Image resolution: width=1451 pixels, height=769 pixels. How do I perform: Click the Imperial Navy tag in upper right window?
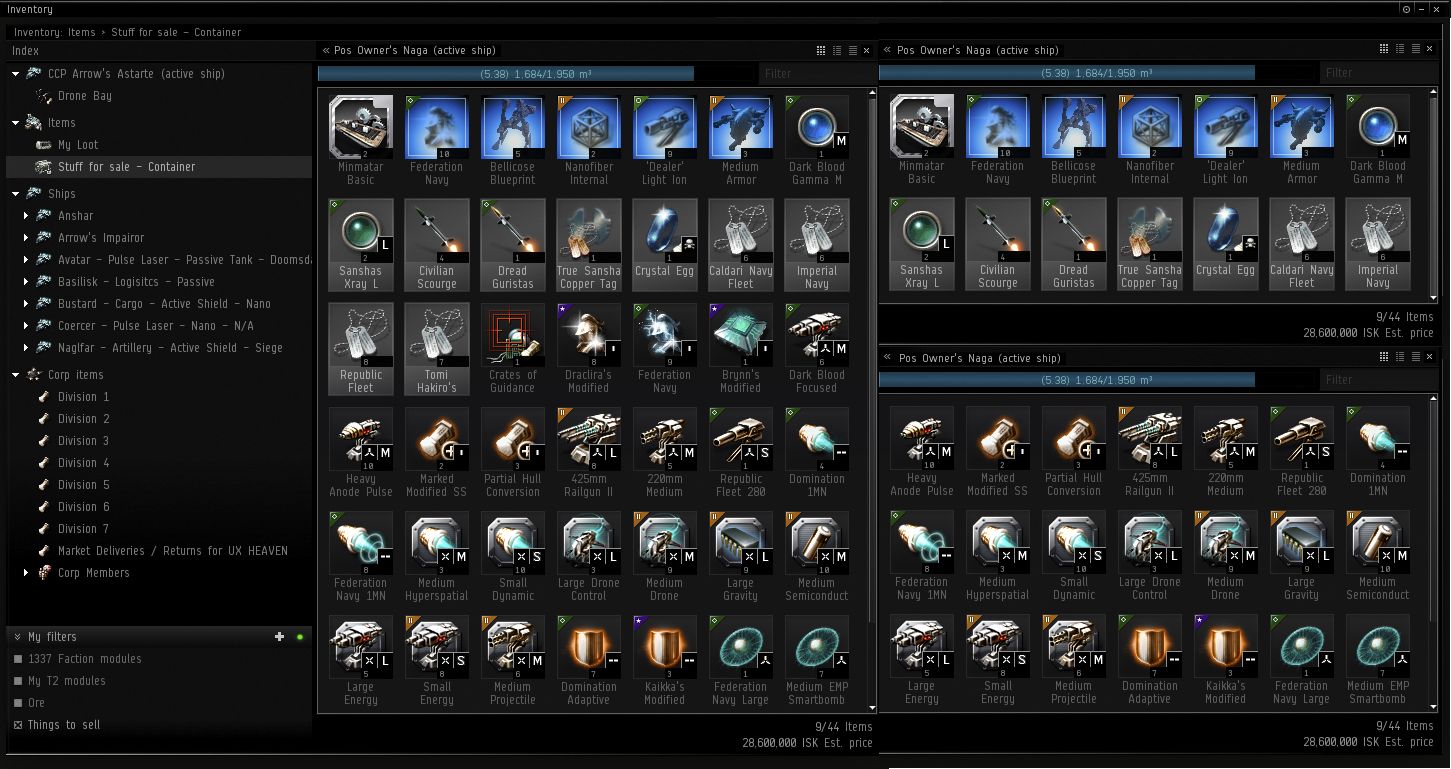click(x=1377, y=244)
